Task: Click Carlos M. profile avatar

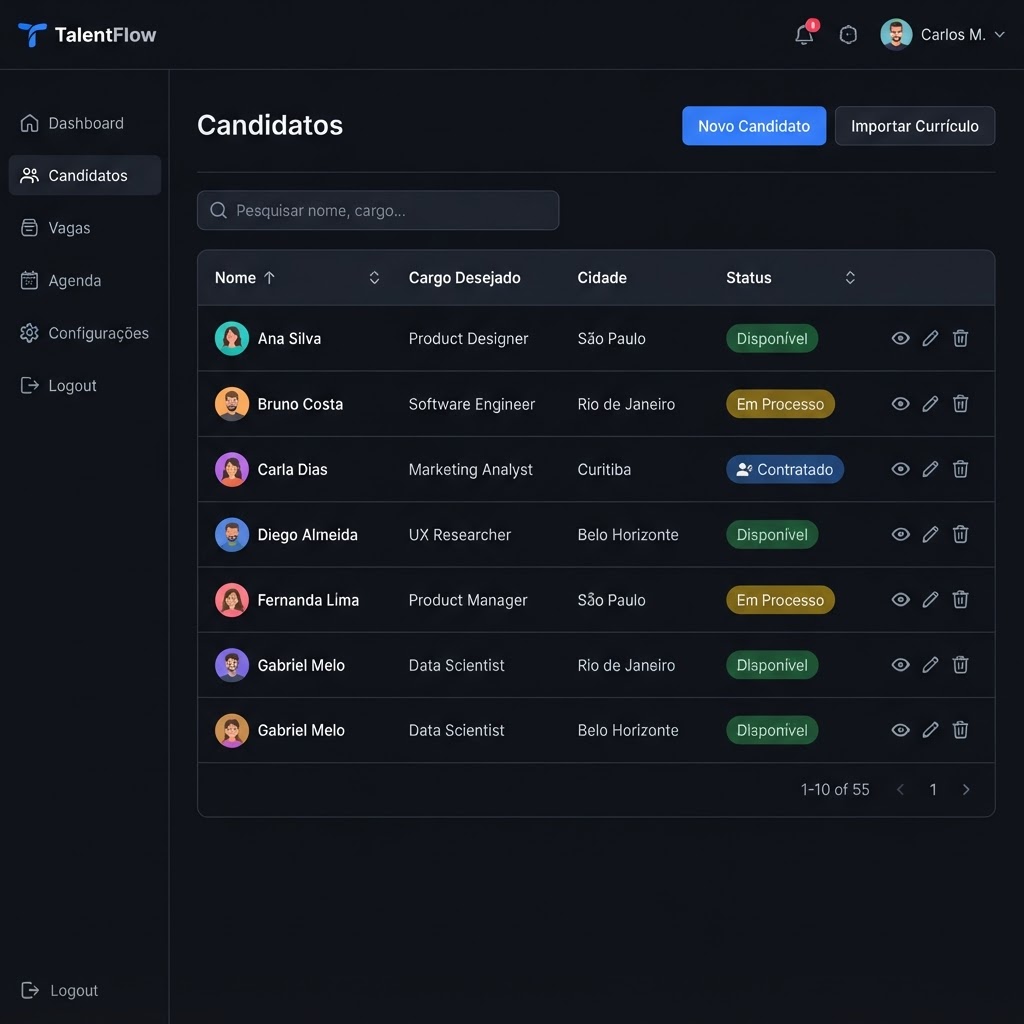Action: pos(896,35)
